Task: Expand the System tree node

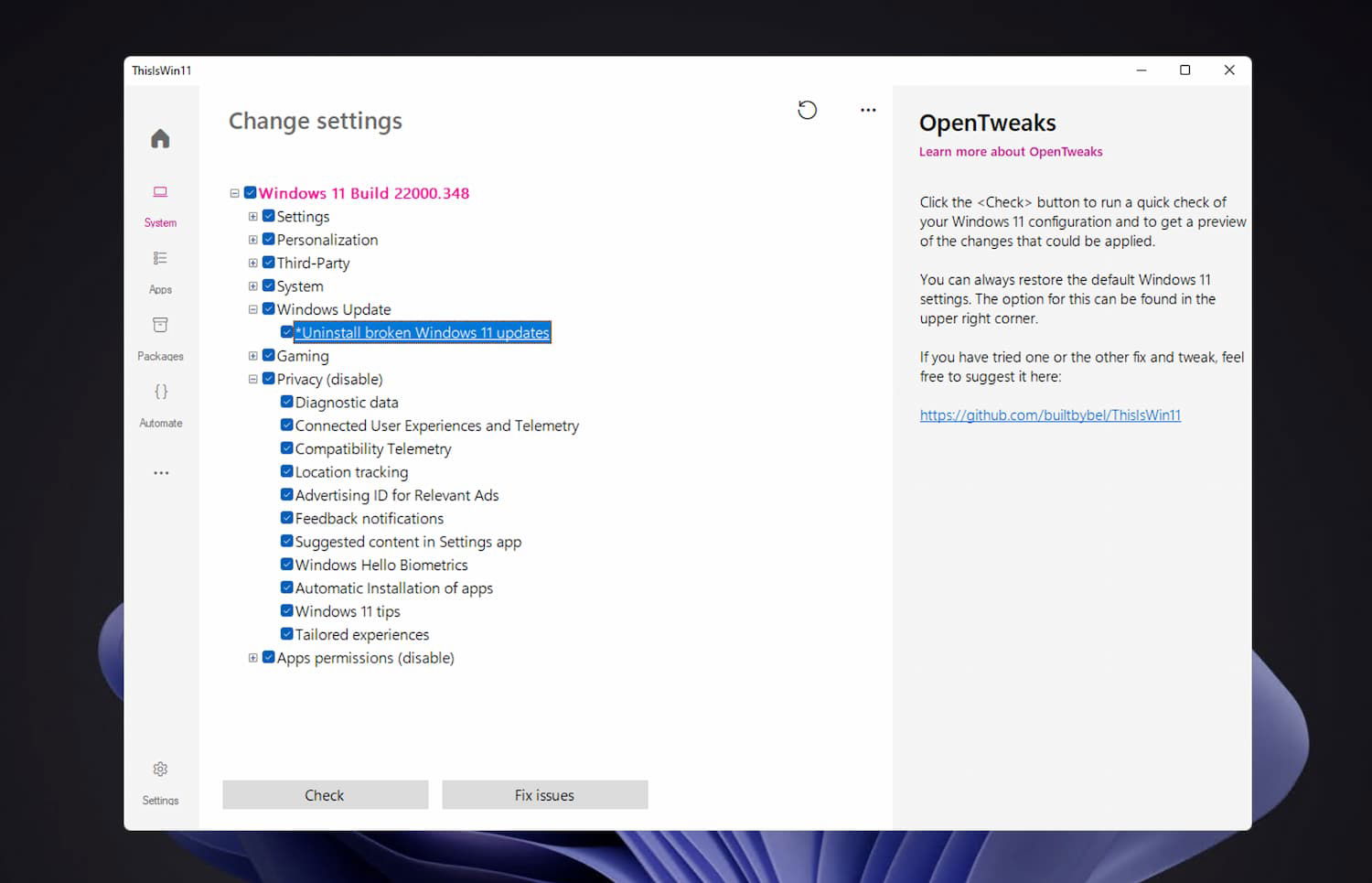Action: pos(252,286)
